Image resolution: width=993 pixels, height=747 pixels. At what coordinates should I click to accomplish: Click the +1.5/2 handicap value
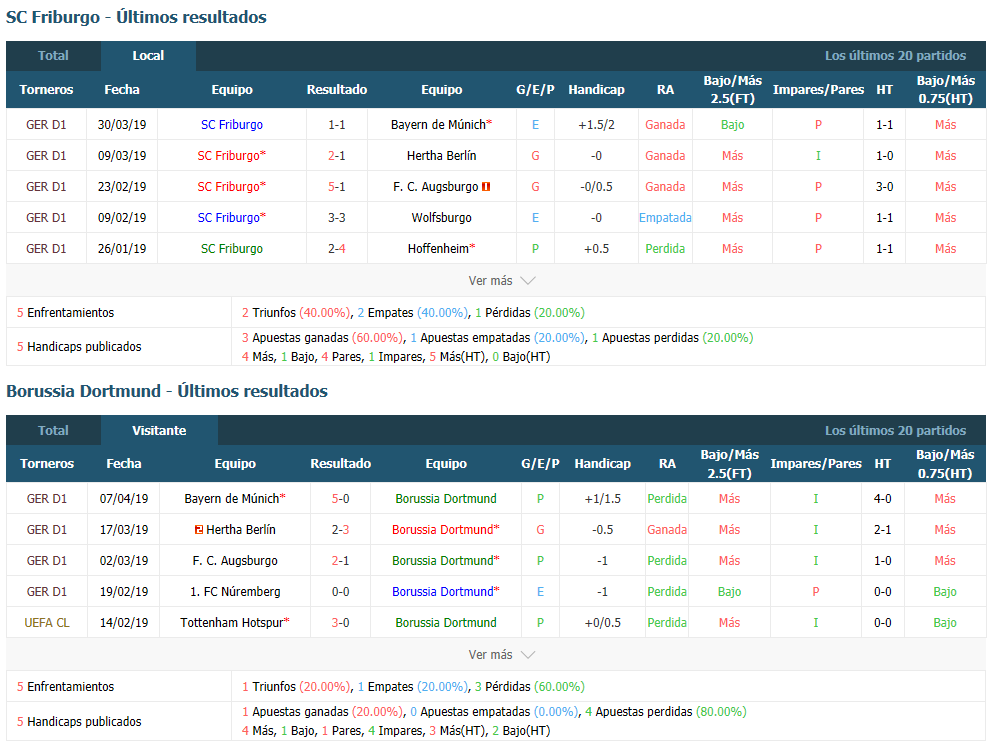[597, 125]
